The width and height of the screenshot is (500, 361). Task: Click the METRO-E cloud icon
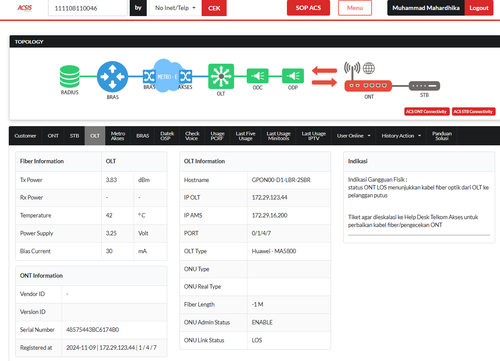pos(167,76)
